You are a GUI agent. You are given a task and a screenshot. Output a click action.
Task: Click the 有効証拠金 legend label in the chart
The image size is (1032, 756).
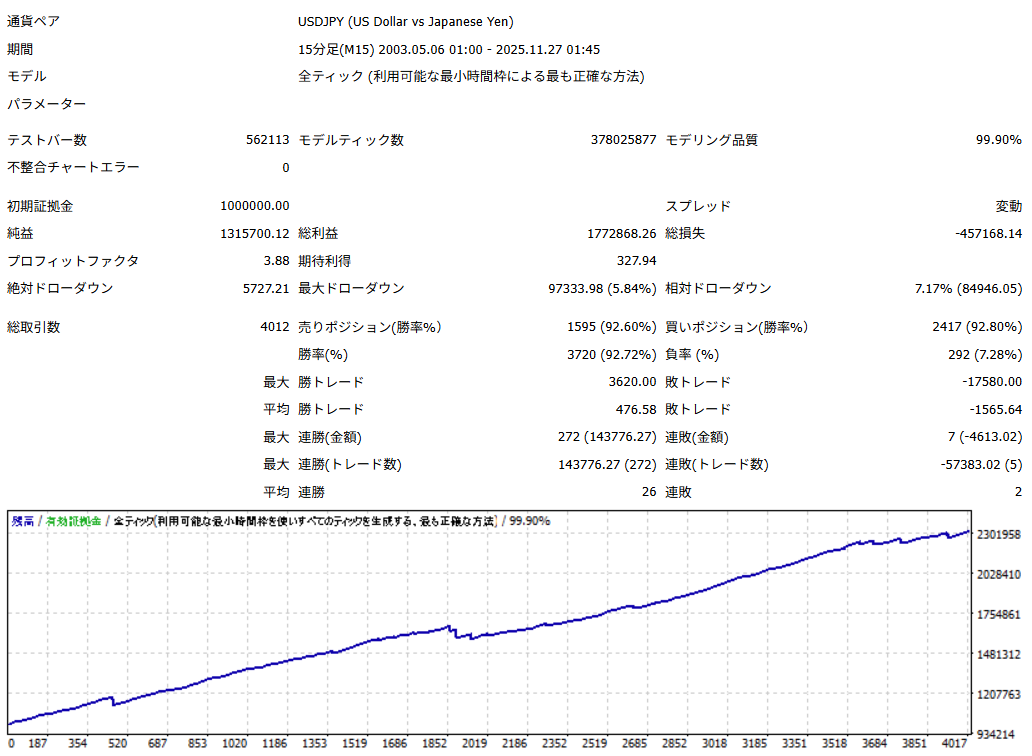click(x=72, y=521)
